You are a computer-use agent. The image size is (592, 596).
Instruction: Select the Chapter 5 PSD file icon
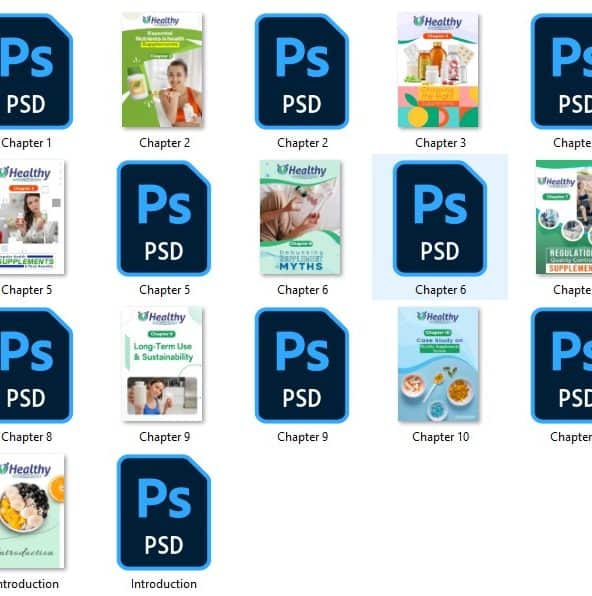click(x=164, y=218)
